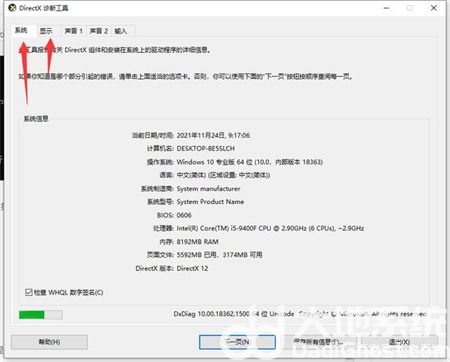This screenshot has height=362, width=450.
Task: Click the 5592MB 已用 page file value
Action: click(x=219, y=255)
